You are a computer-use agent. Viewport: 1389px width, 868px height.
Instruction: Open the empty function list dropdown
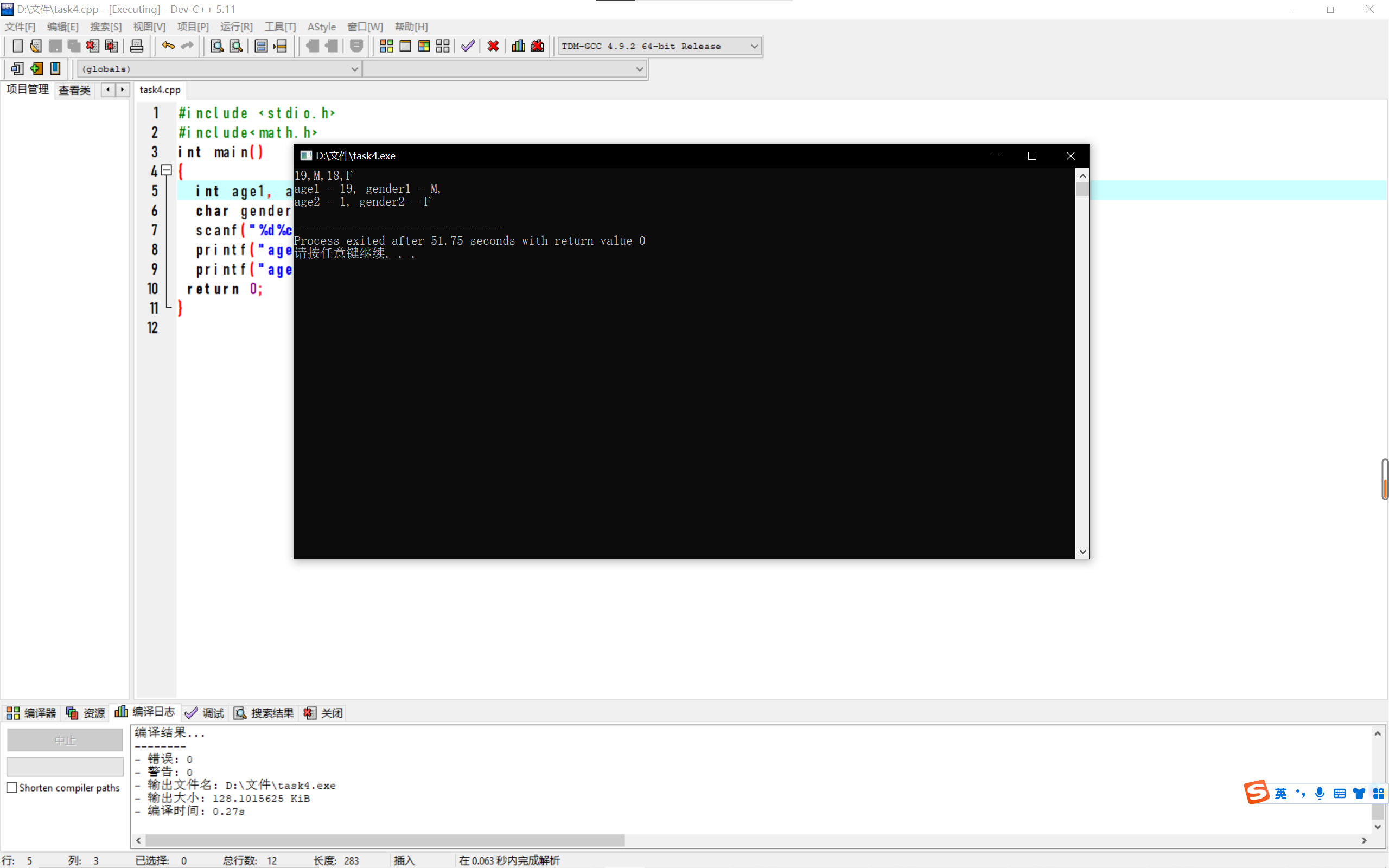[639, 69]
